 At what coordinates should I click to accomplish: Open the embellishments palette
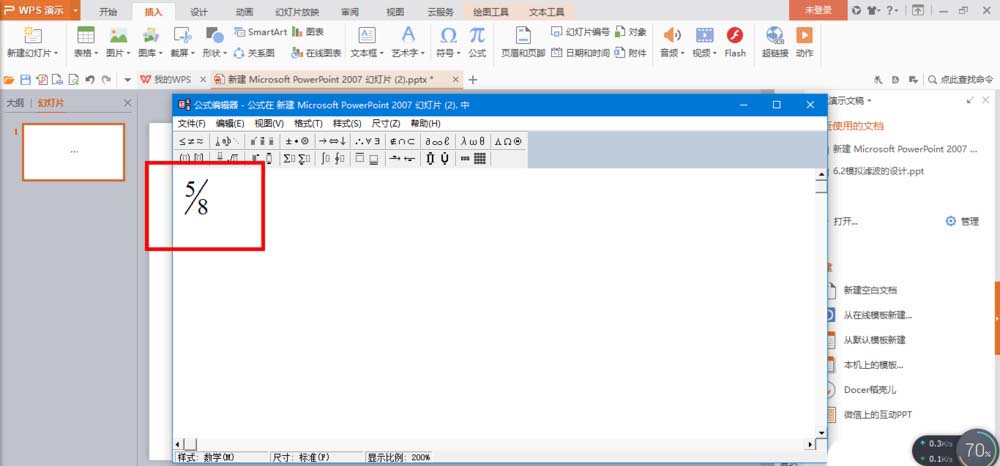coord(263,142)
